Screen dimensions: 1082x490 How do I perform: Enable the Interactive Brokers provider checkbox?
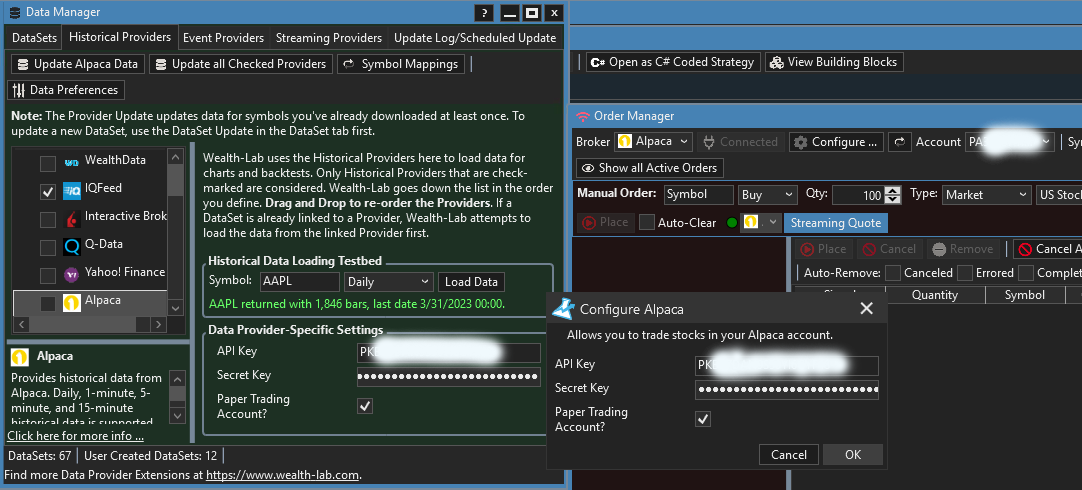48,219
